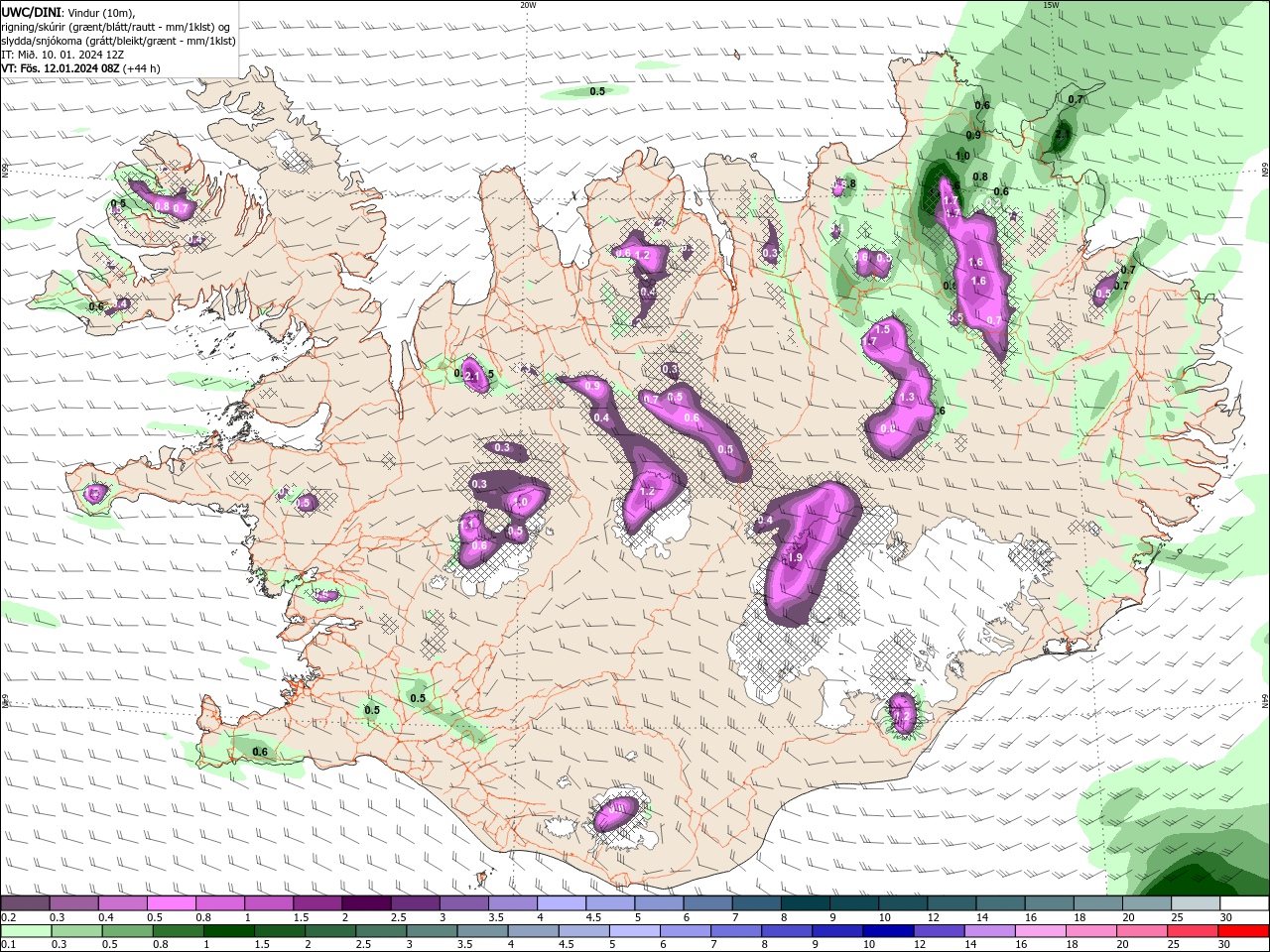Pick the bright pink 0.5 swatch, top legend row
This screenshot has width=1270, height=952.
point(171,903)
